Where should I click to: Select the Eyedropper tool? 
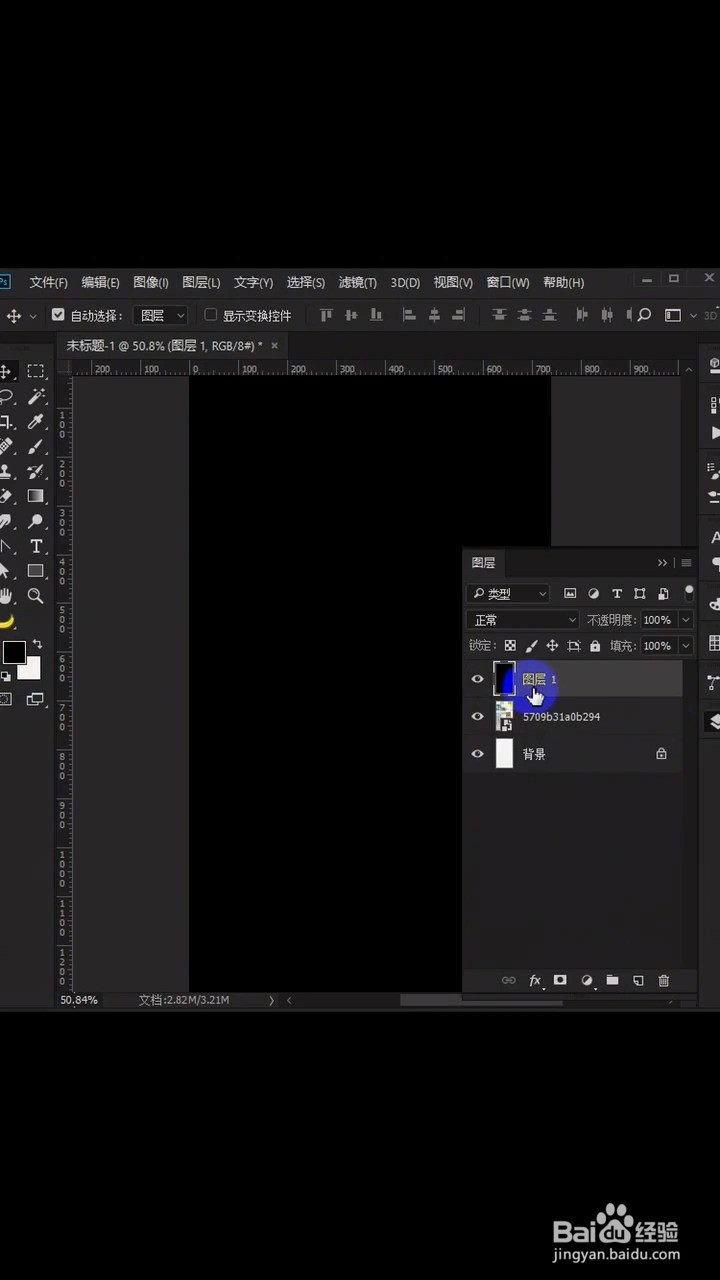pos(36,422)
